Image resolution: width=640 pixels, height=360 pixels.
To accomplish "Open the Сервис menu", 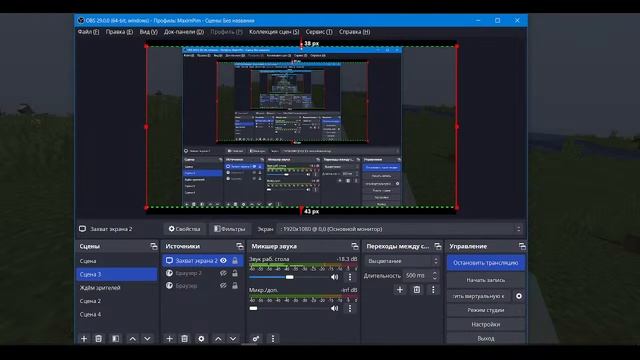I will [319, 32].
